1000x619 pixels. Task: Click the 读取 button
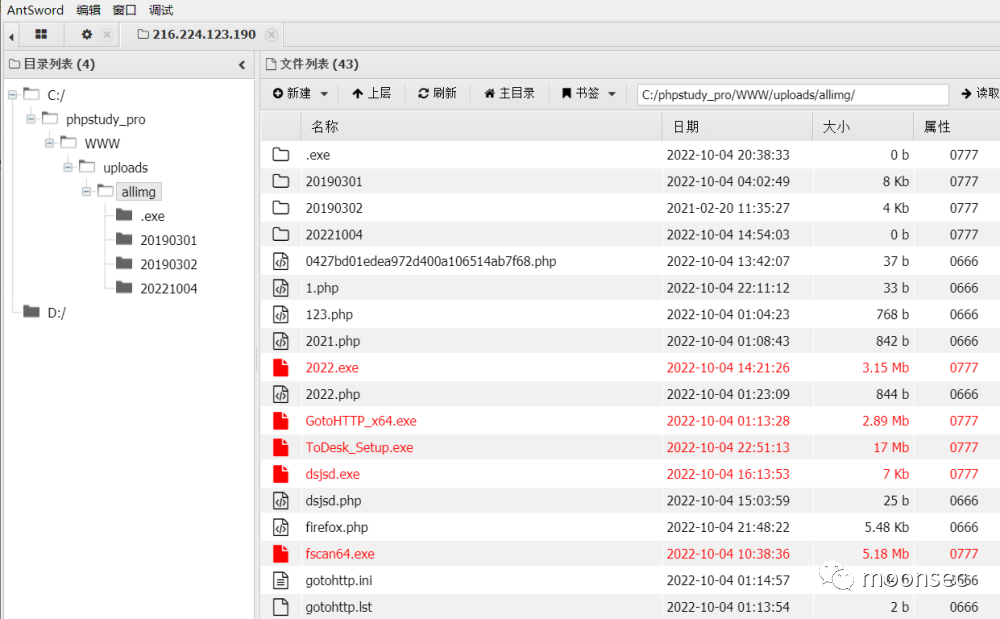coord(980,94)
